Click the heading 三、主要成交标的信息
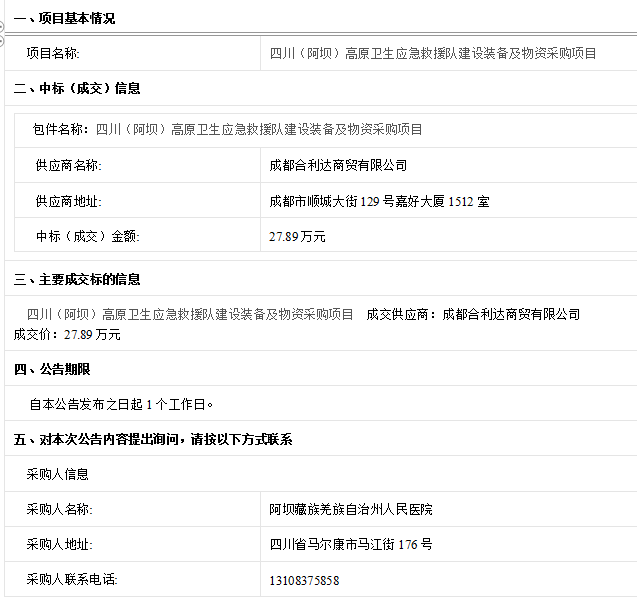Viewport: 637px width, 597px height. pyautogui.click(x=77, y=279)
